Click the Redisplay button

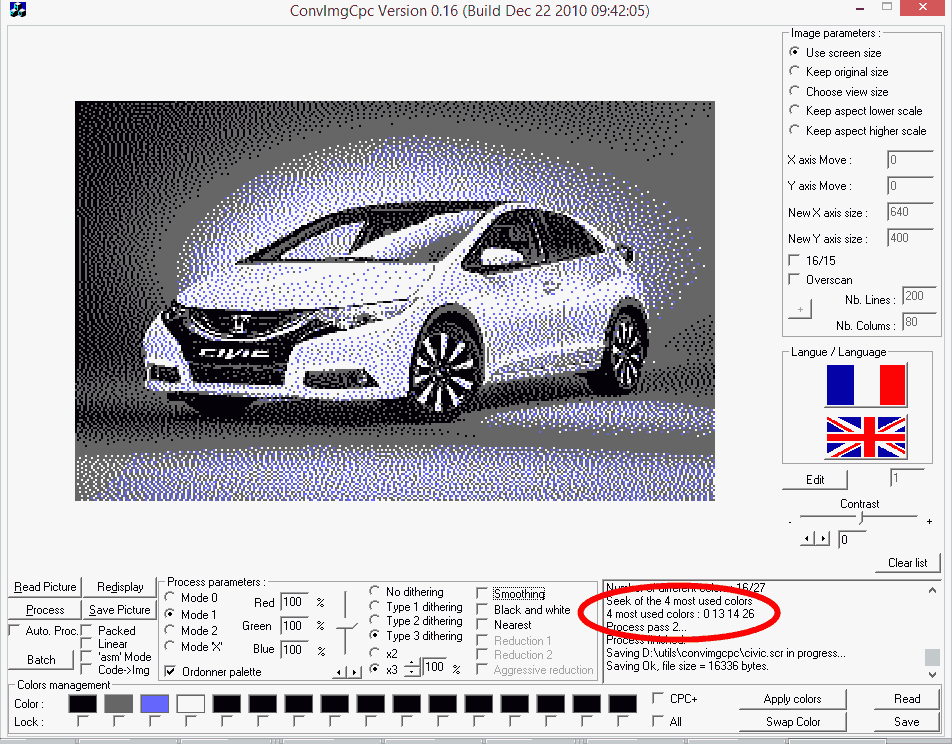(x=120, y=587)
